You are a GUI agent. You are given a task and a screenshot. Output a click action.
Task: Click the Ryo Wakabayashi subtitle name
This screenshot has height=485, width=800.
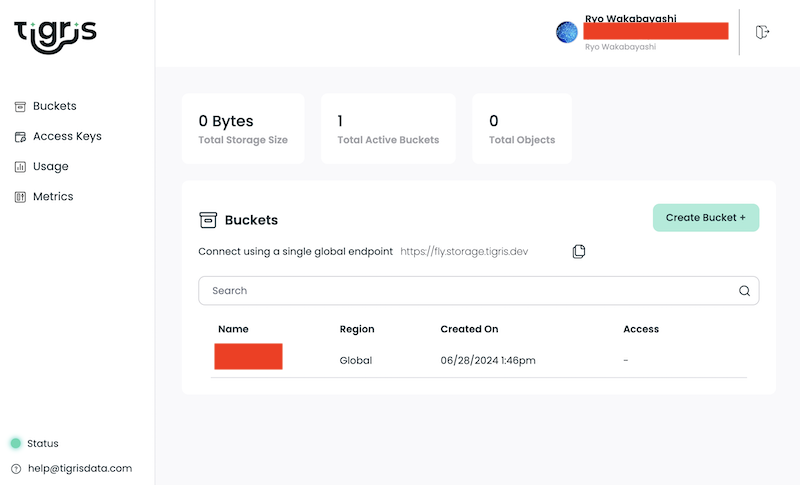(x=620, y=47)
